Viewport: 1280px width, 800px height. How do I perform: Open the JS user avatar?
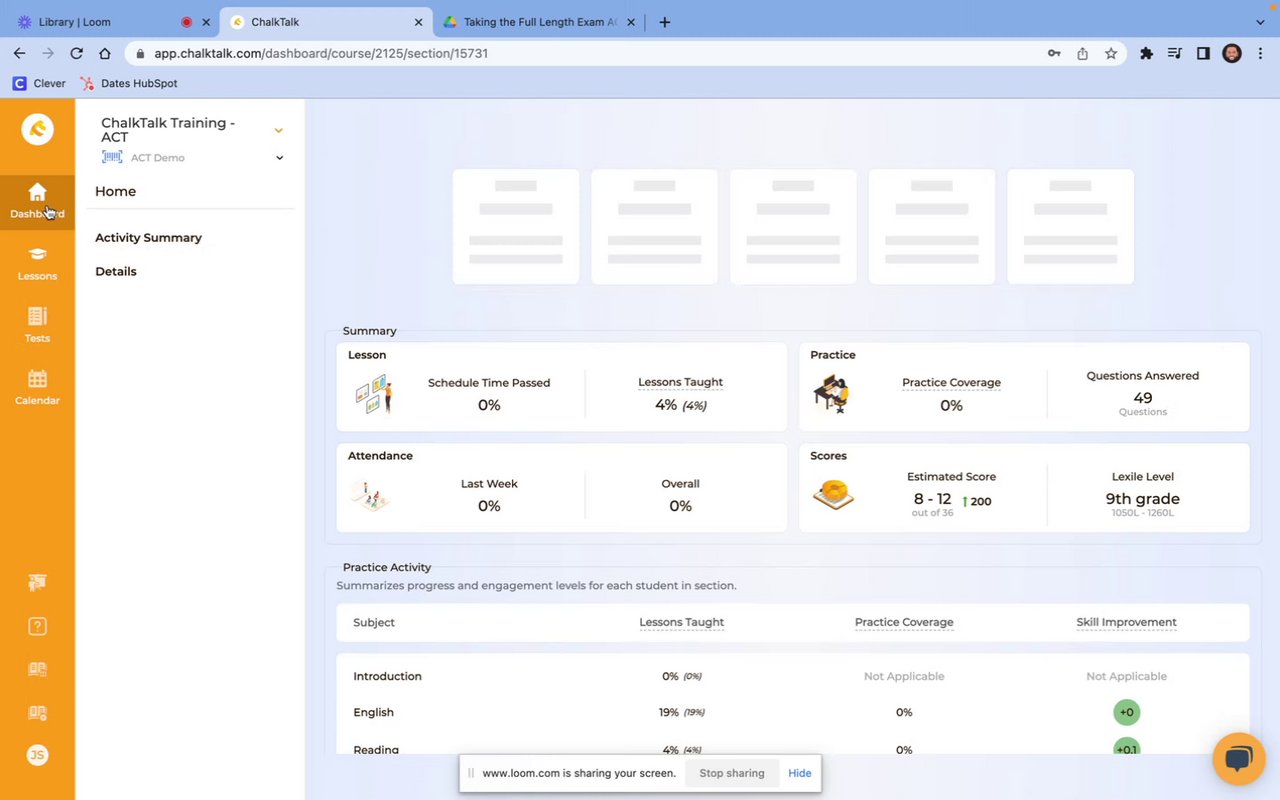tap(37, 755)
